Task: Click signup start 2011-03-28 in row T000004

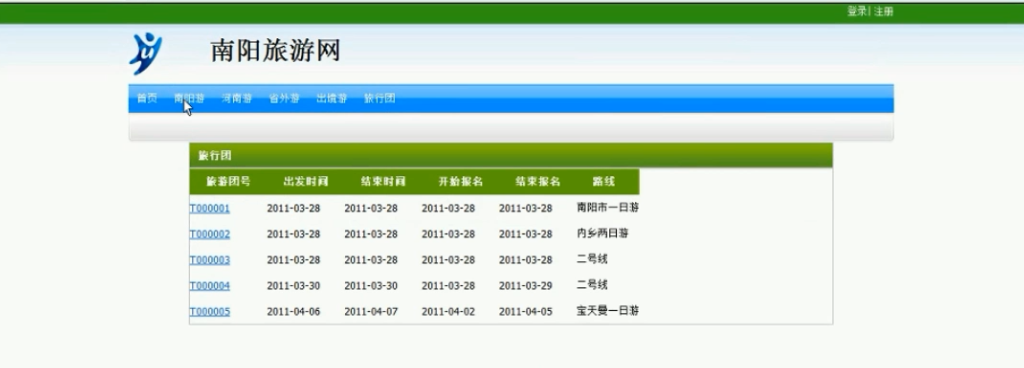Action: (448, 286)
